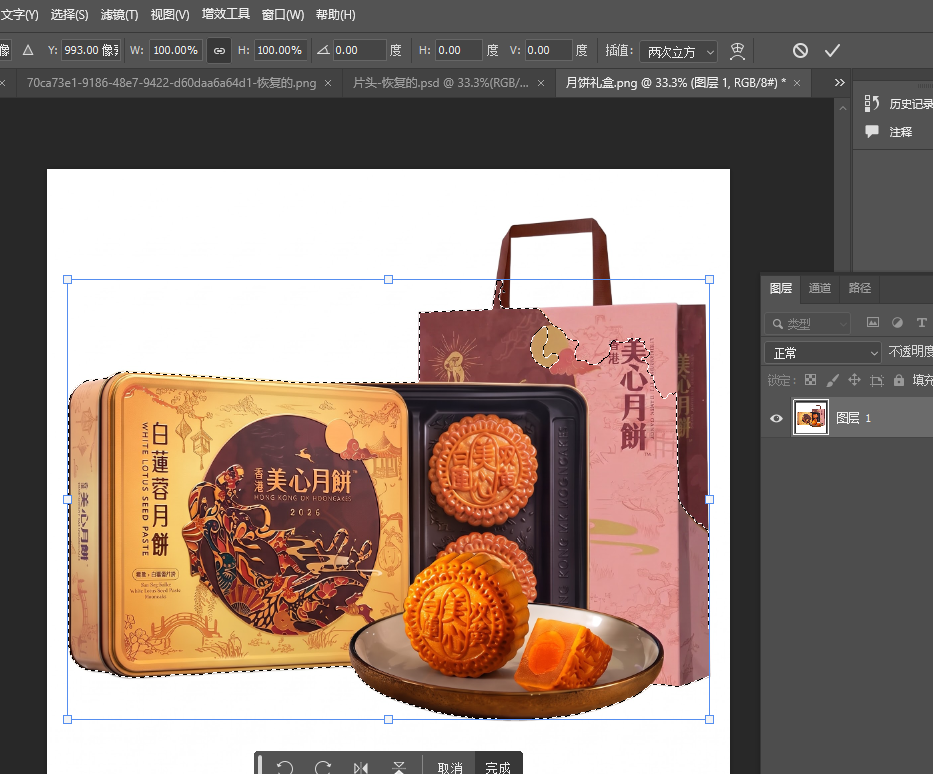Switch to the 图层 layers tab

[x=781, y=289]
